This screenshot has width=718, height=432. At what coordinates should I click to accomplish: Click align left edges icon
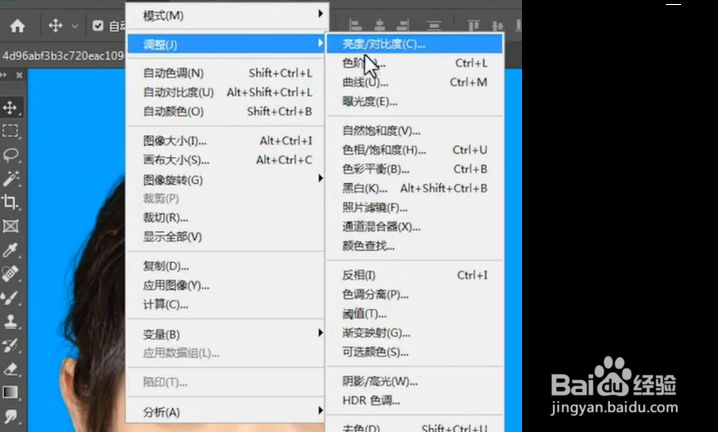point(355,25)
